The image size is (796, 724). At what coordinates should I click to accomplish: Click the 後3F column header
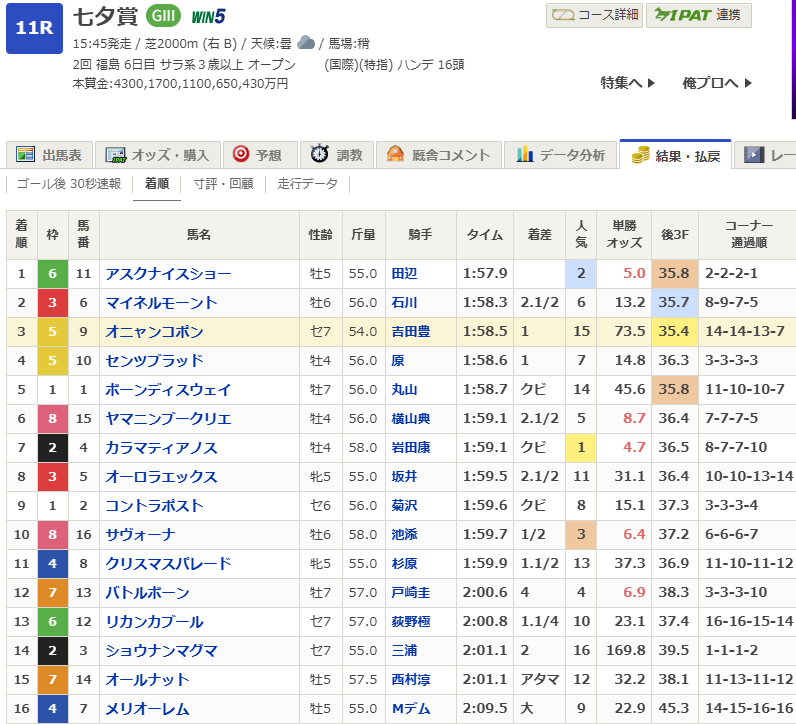coord(675,235)
